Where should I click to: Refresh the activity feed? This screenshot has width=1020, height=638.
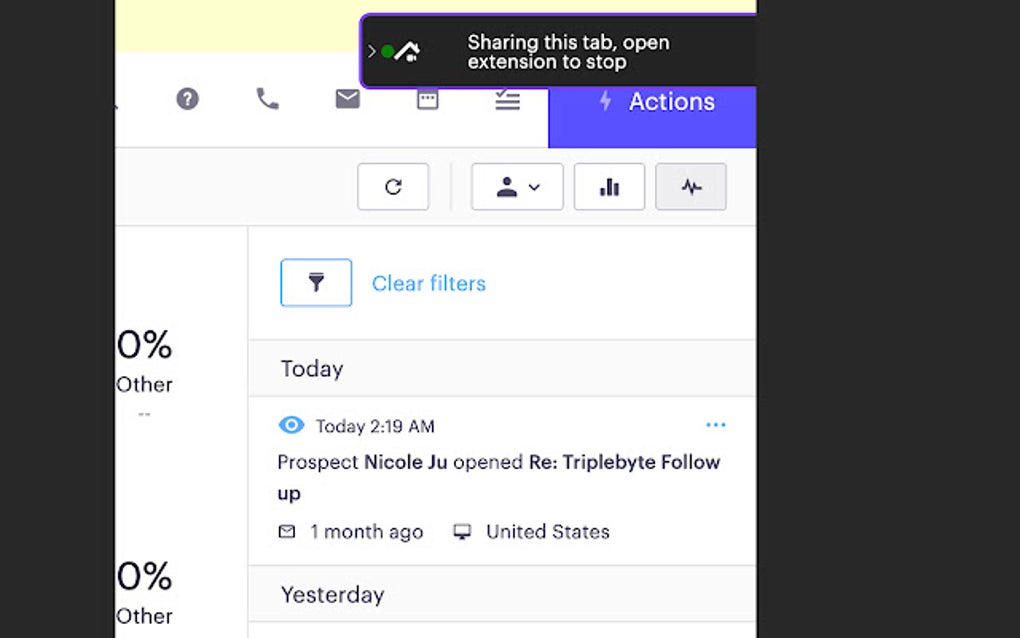point(393,186)
